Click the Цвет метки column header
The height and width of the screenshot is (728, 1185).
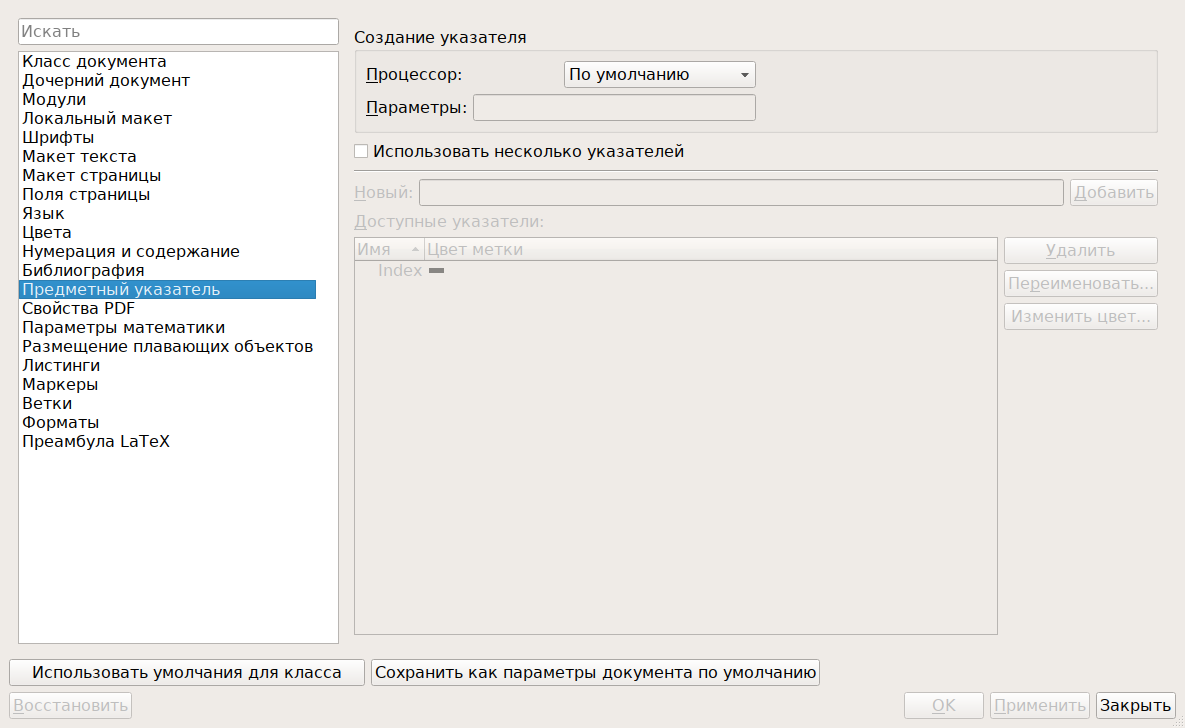pos(710,249)
